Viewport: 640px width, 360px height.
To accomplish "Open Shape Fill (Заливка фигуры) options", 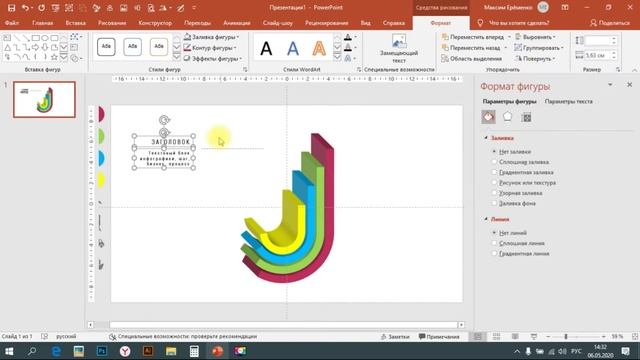I will point(211,37).
